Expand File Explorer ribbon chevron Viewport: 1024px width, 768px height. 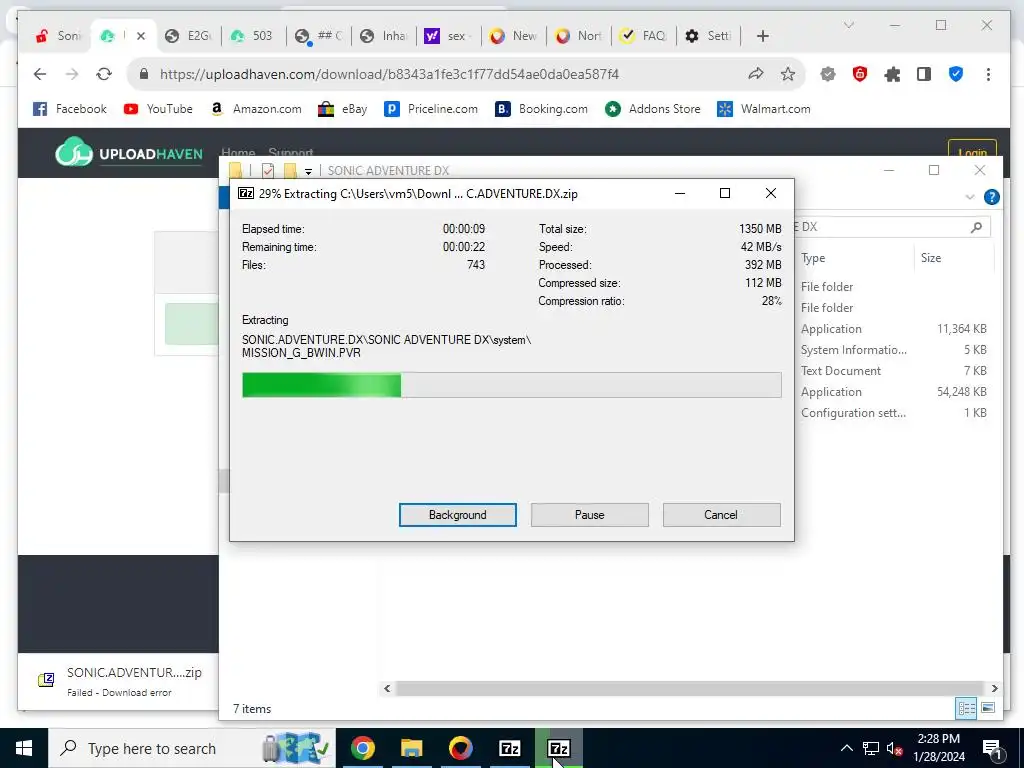click(x=969, y=197)
